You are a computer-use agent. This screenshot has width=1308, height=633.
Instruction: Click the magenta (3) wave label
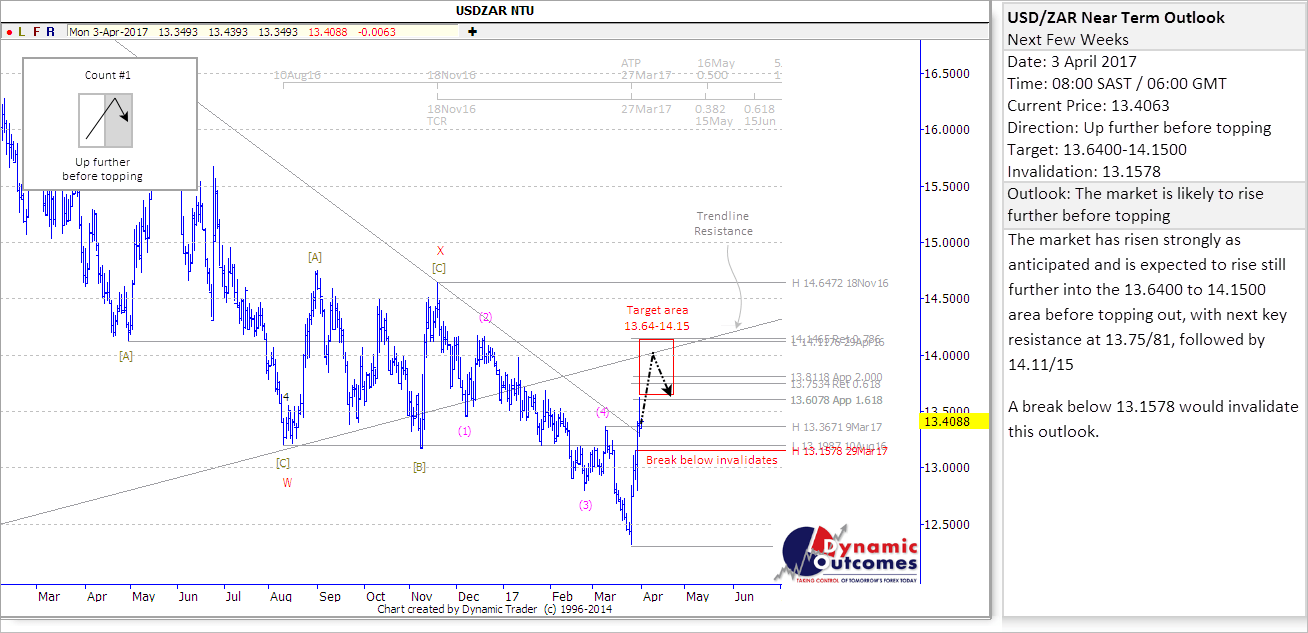[x=585, y=505]
